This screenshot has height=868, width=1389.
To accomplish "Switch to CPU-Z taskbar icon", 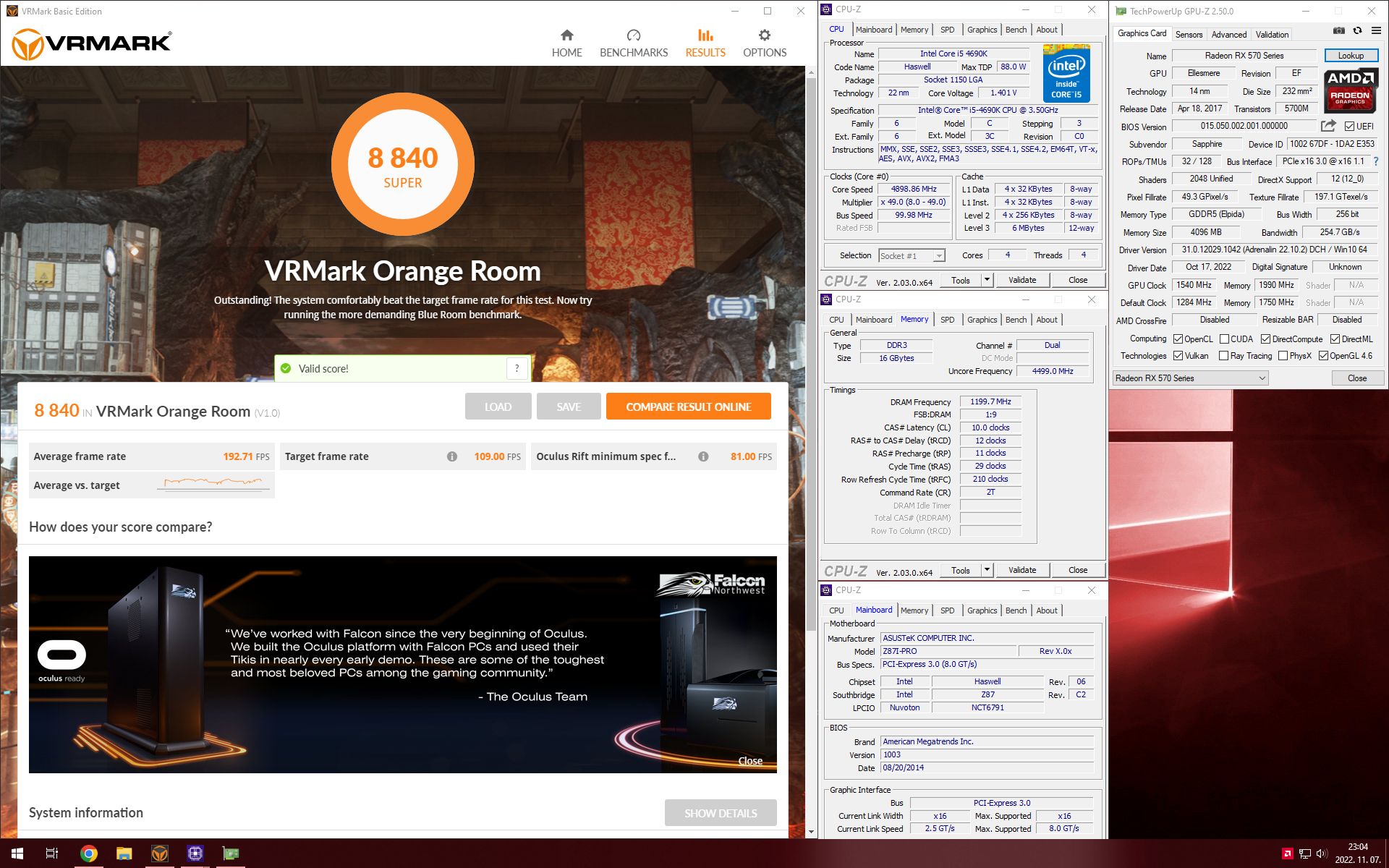I will pos(195,854).
